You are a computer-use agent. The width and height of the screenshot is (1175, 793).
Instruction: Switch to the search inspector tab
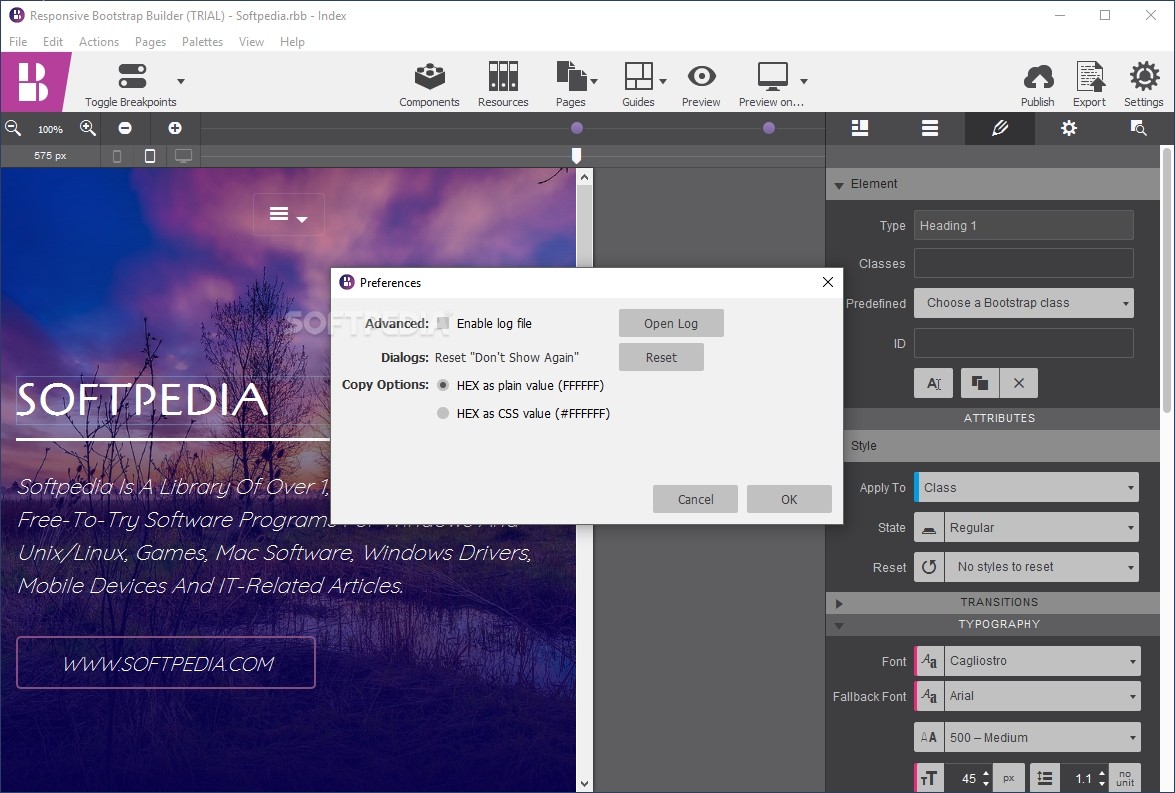(1138, 128)
